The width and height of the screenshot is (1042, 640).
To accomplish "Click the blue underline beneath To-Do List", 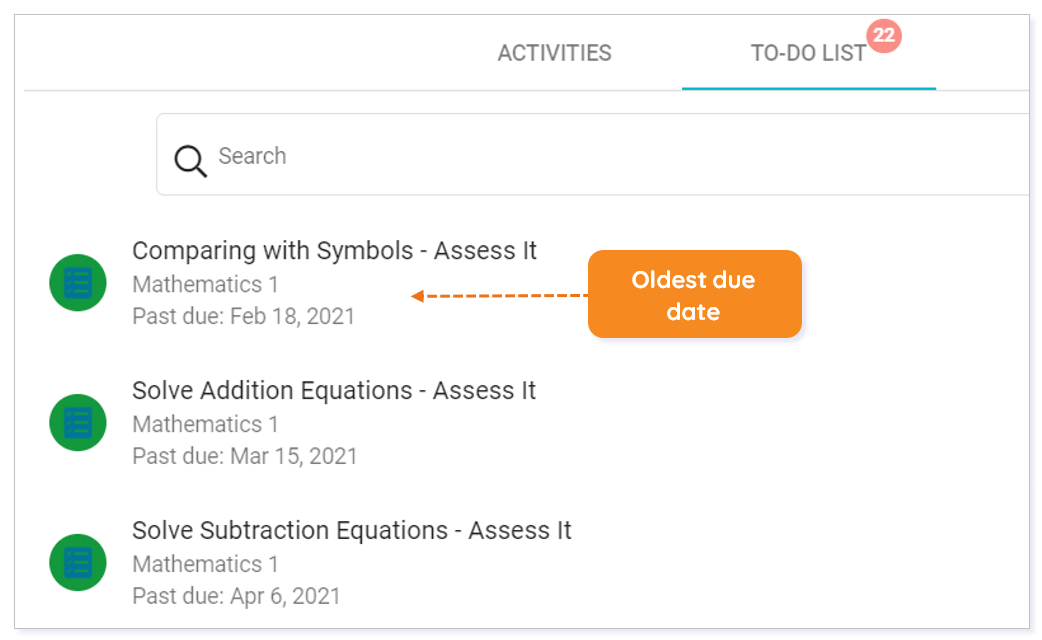I will (x=809, y=88).
